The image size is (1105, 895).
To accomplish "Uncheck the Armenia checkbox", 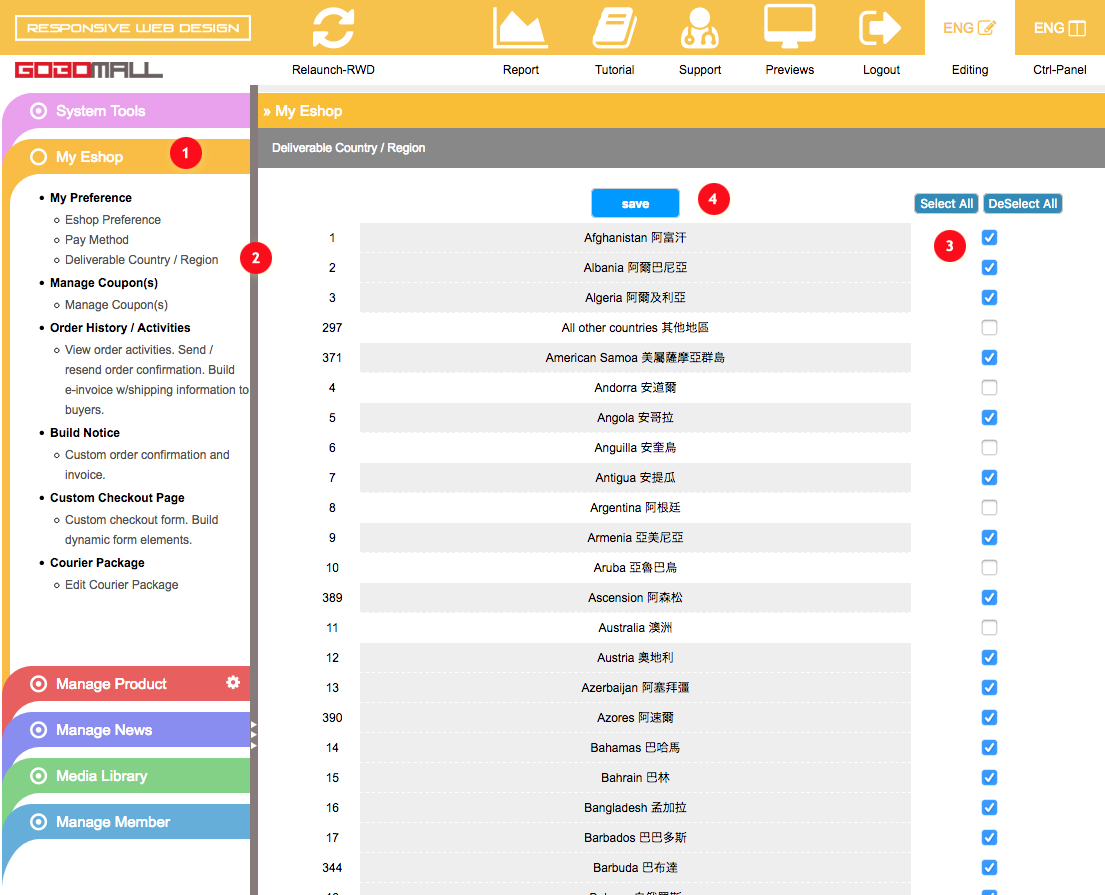I will pyautogui.click(x=989, y=538).
